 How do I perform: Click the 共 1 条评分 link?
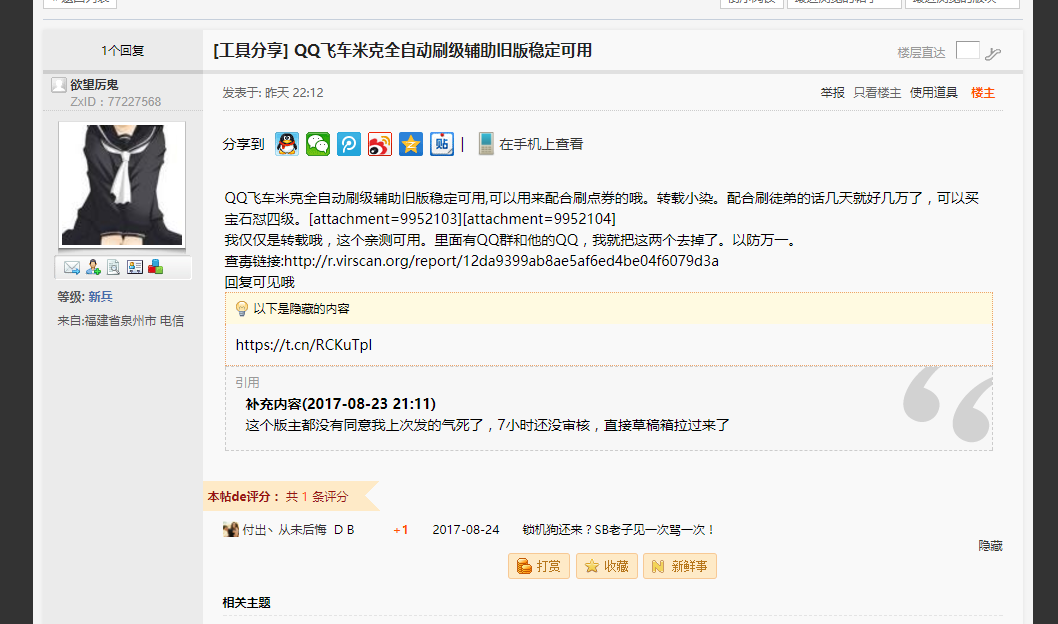pyautogui.click(x=316, y=497)
